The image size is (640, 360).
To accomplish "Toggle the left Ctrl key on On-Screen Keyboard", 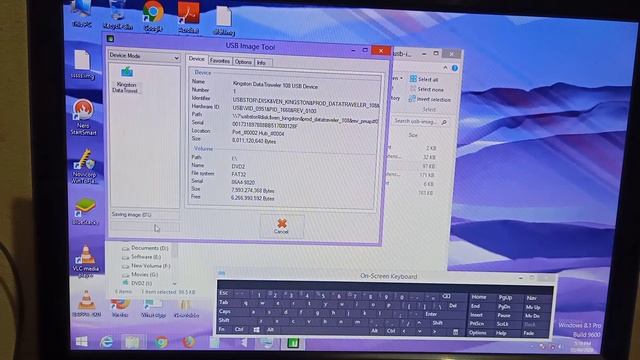I will 240,329.
